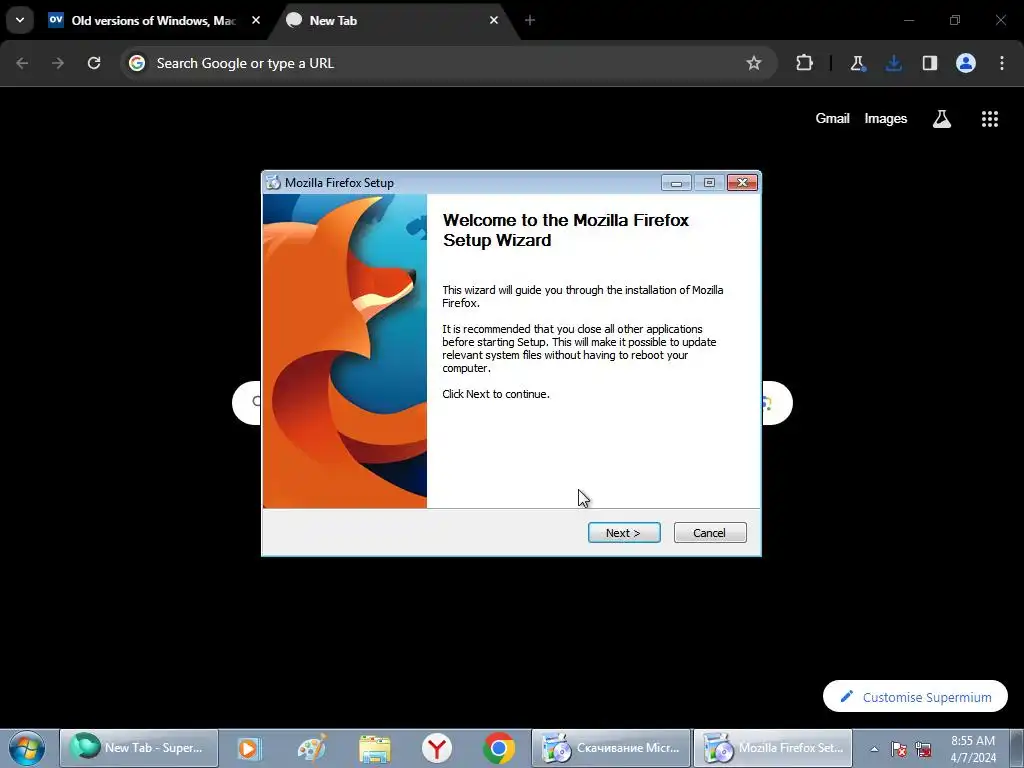1024x768 pixels.
Task: Reload the current page
Action: (x=94, y=63)
